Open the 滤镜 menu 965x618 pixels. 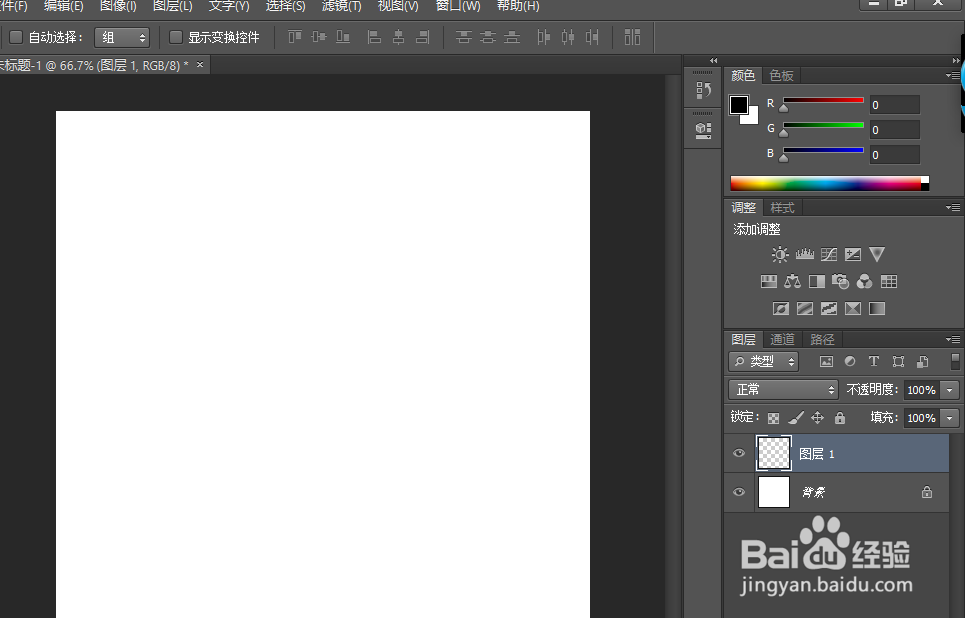coord(341,6)
